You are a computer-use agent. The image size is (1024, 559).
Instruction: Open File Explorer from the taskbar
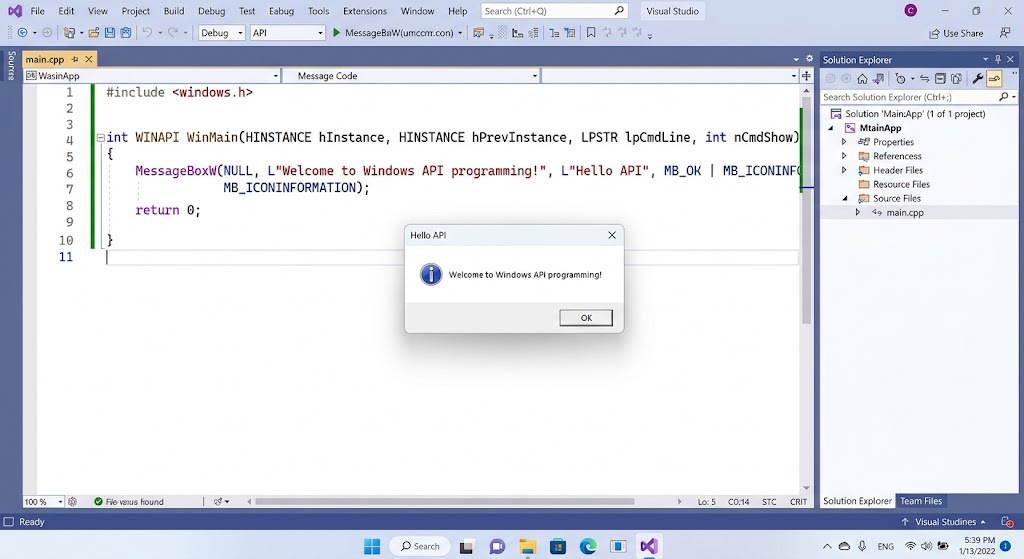click(x=528, y=546)
